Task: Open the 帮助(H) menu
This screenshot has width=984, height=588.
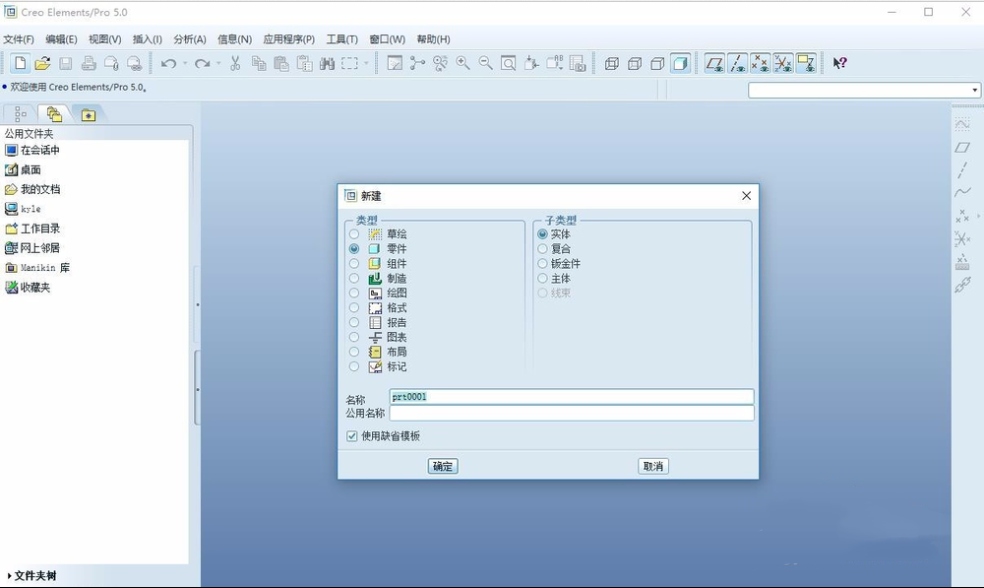Action: (x=434, y=39)
